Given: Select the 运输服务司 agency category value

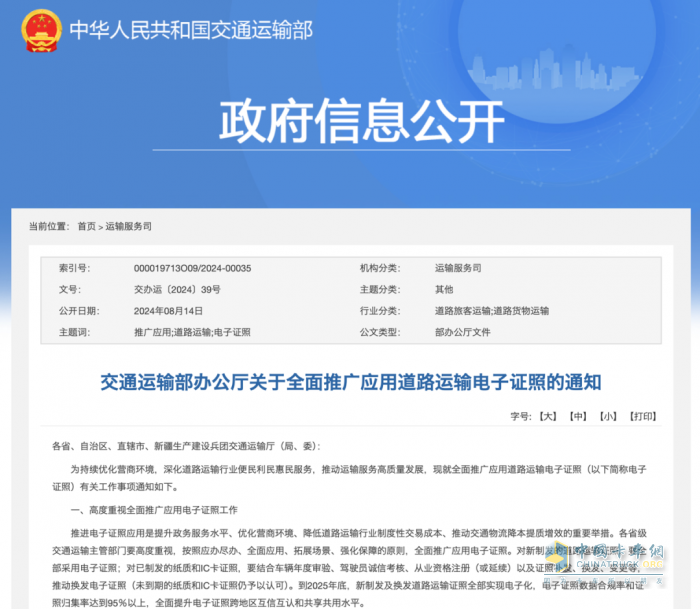Looking at the screenshot, I should click(x=458, y=268).
